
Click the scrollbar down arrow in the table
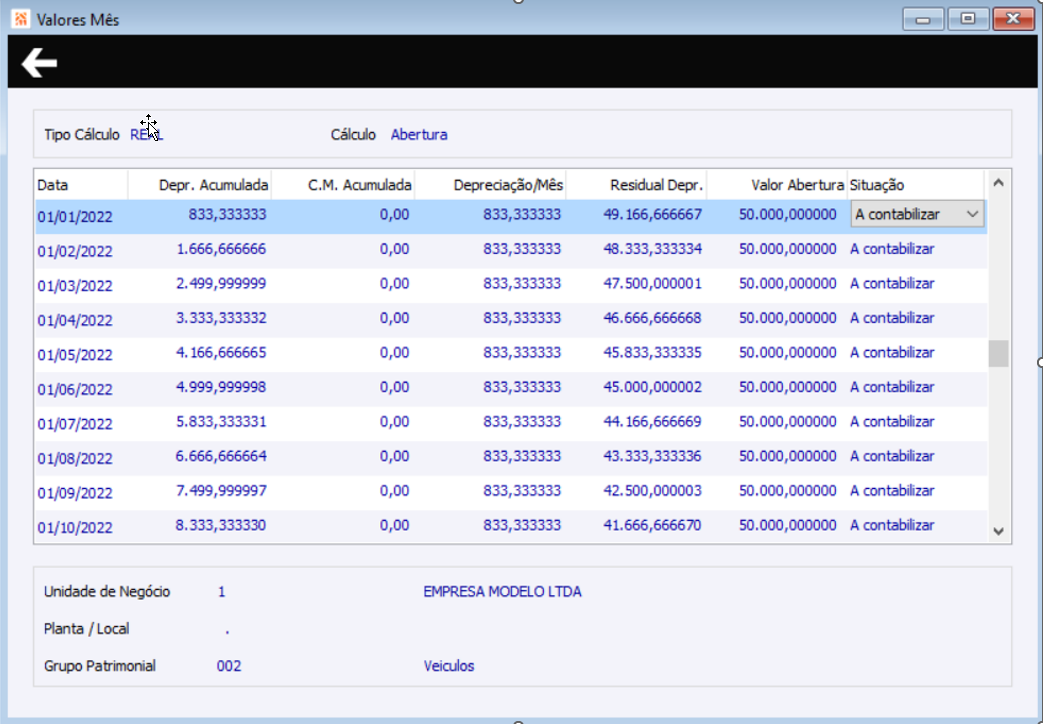pyautogui.click(x=998, y=531)
